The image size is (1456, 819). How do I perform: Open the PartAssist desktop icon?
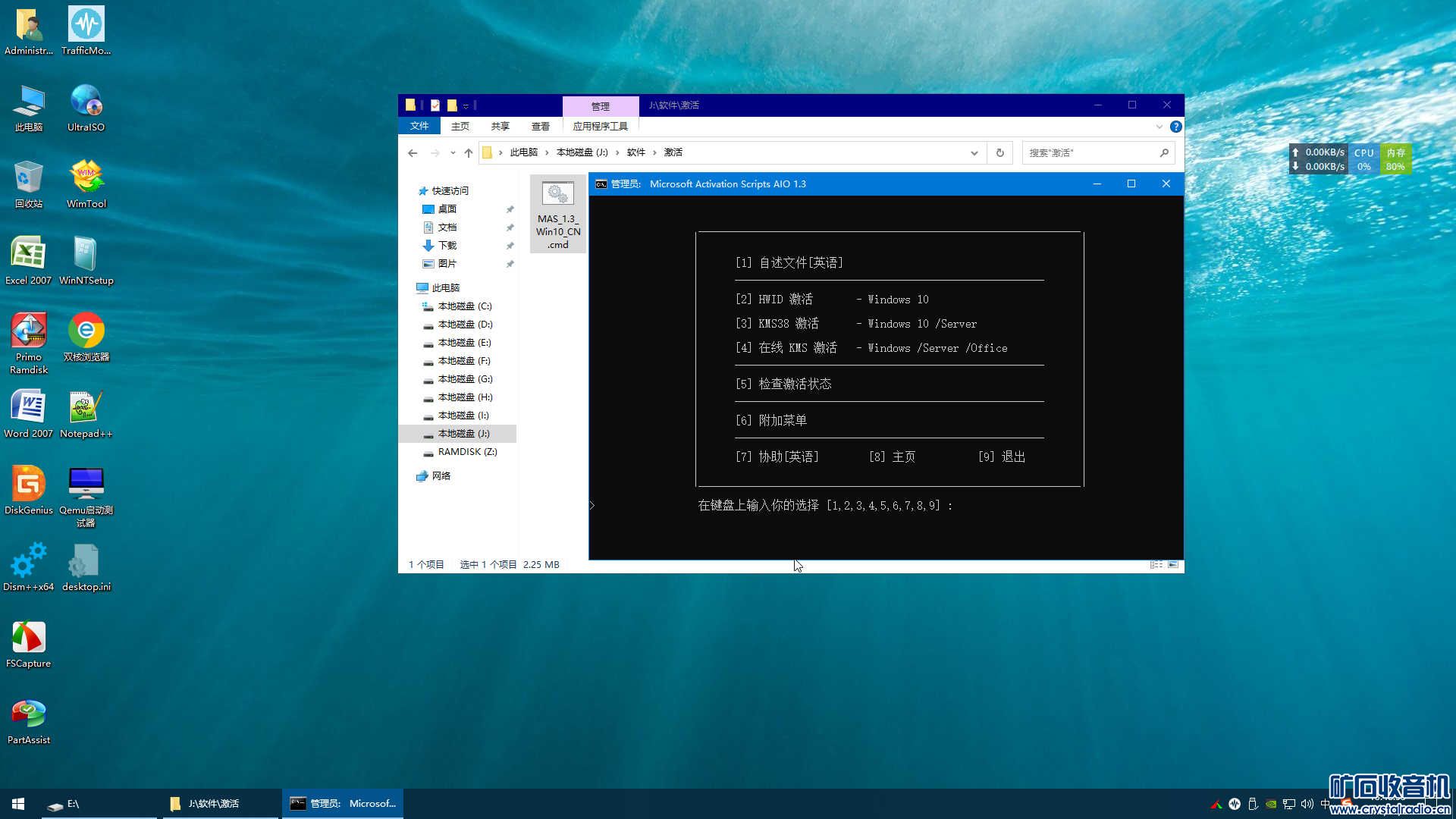click(x=29, y=720)
